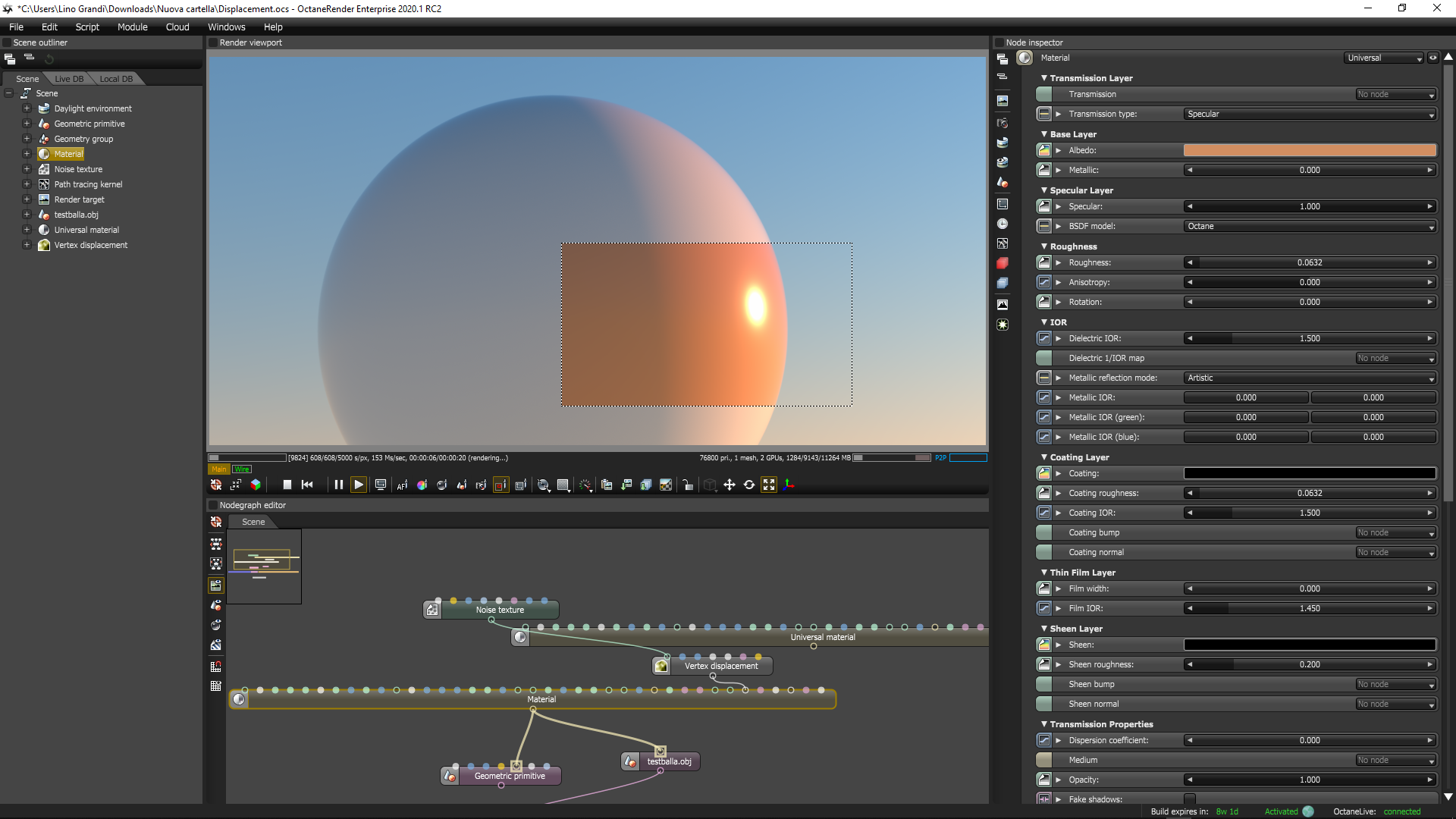Toggle the render region tool

click(x=500, y=485)
